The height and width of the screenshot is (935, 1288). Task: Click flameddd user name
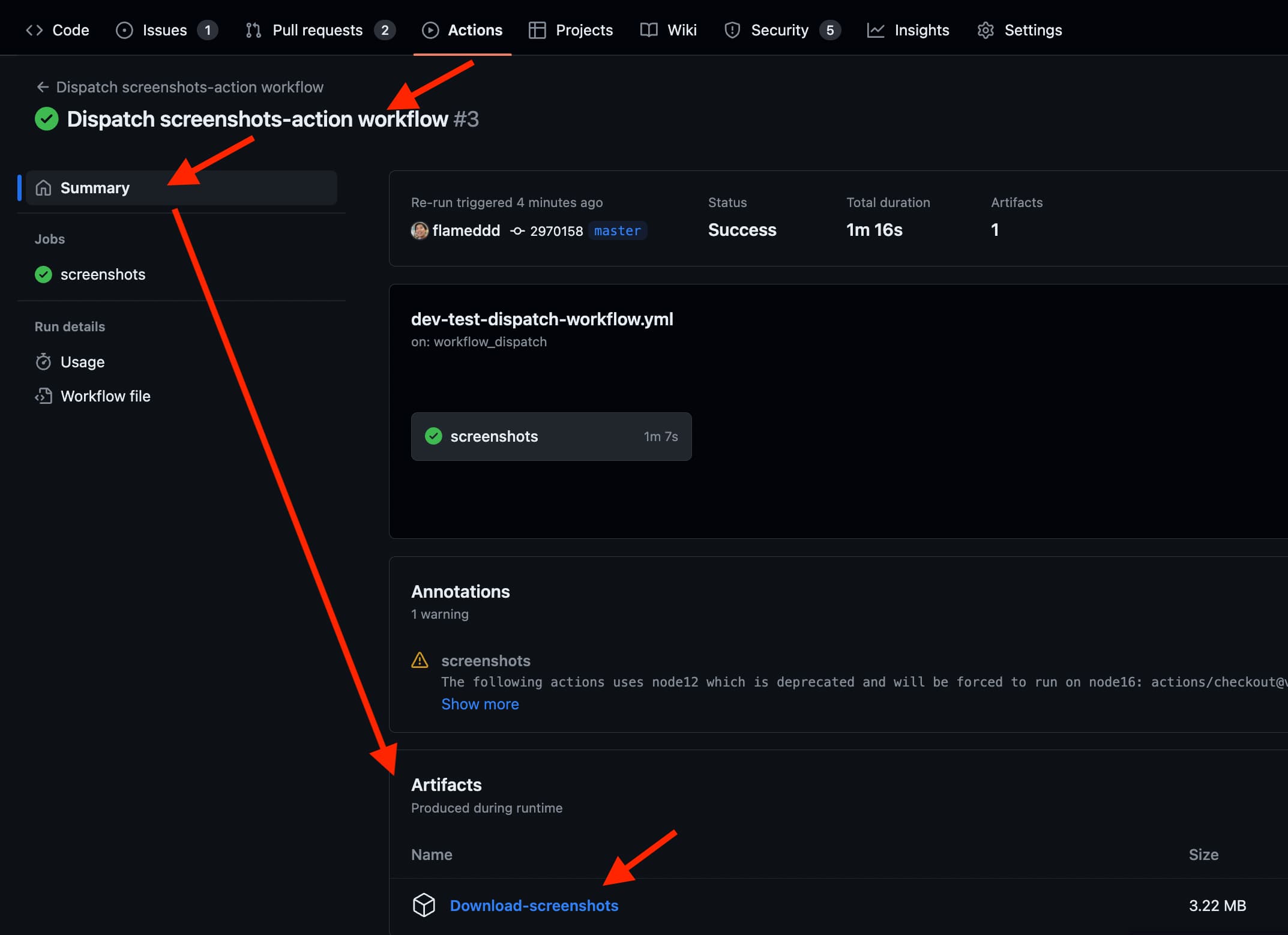pos(466,230)
